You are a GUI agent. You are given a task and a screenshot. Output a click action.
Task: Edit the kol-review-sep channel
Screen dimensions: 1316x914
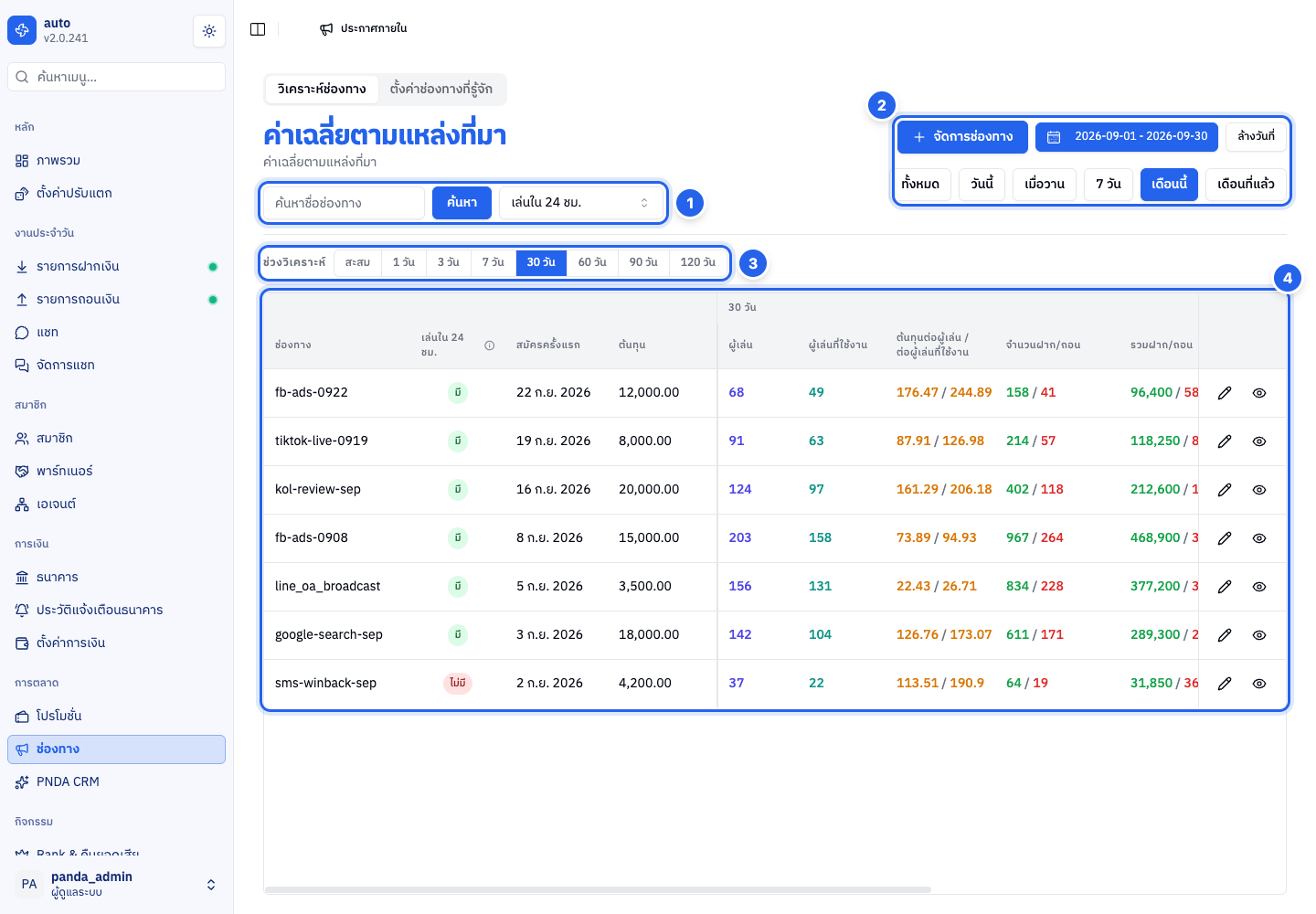click(1225, 490)
